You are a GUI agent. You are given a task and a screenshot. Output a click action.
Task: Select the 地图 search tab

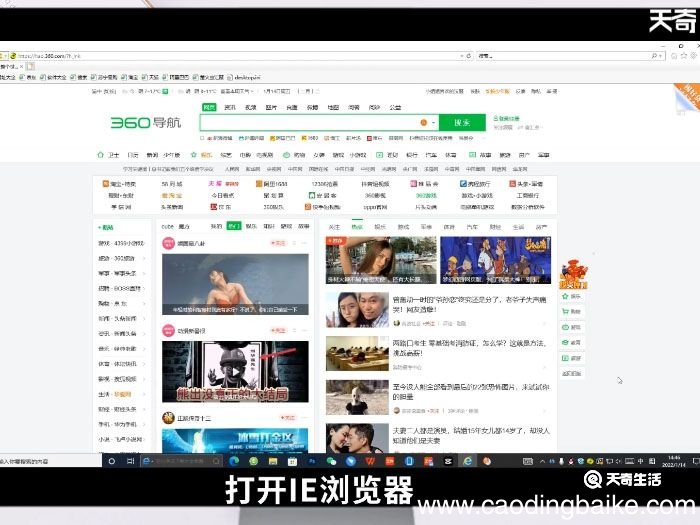(333, 107)
